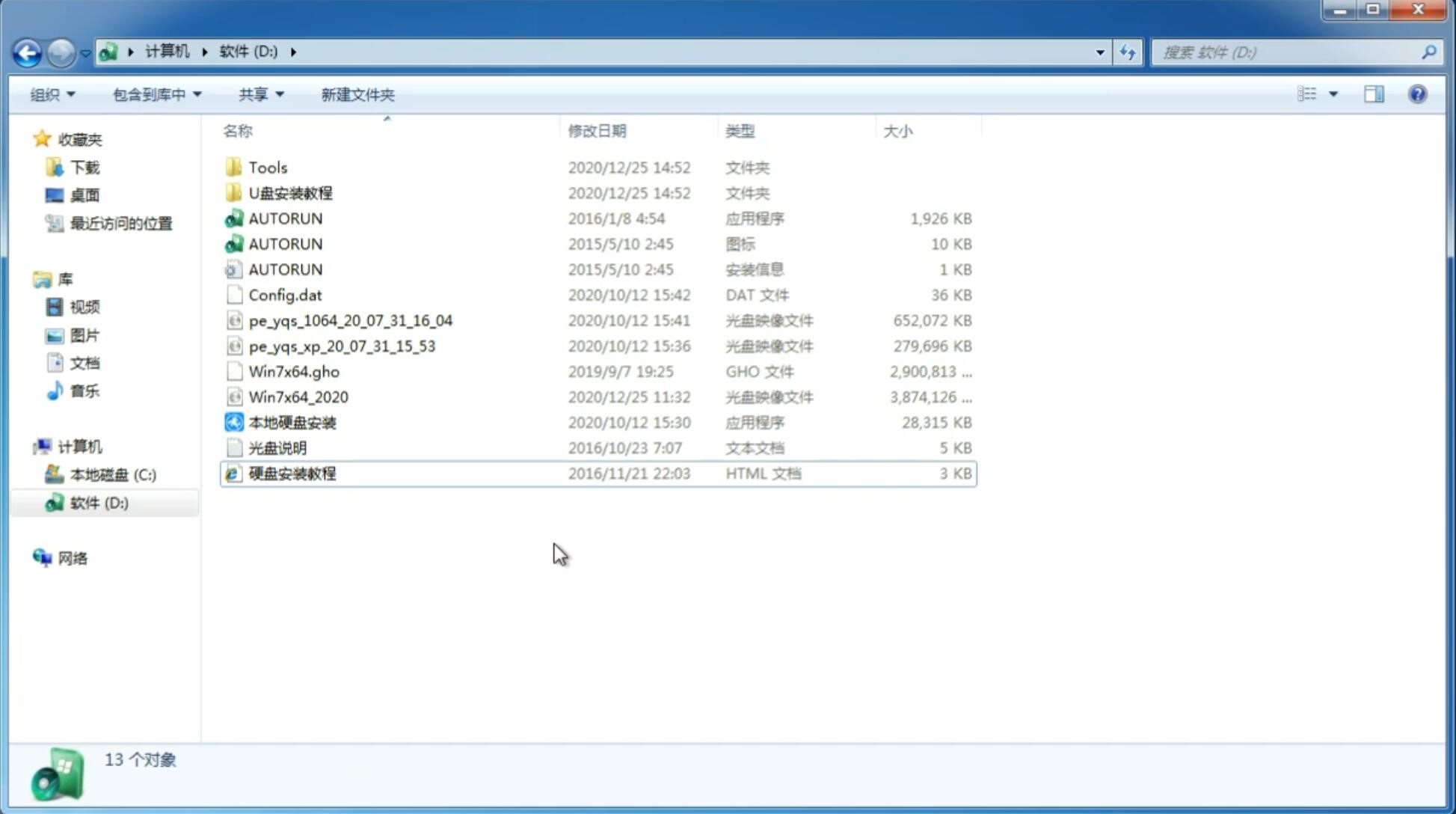The height and width of the screenshot is (814, 1456).
Task: Open the U盘安装教程 folder
Action: click(292, 193)
